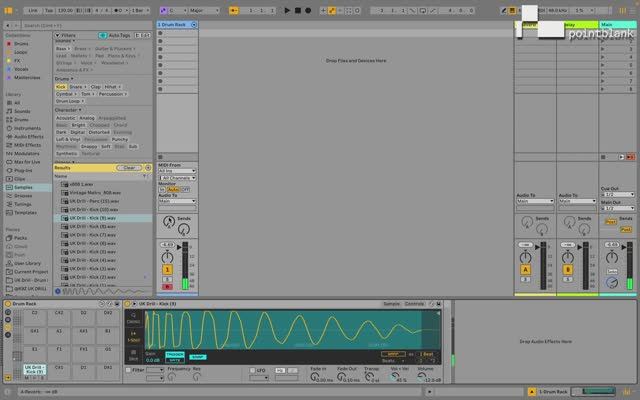
Task: Open the Plug-Ins library category
Action: [23, 170]
